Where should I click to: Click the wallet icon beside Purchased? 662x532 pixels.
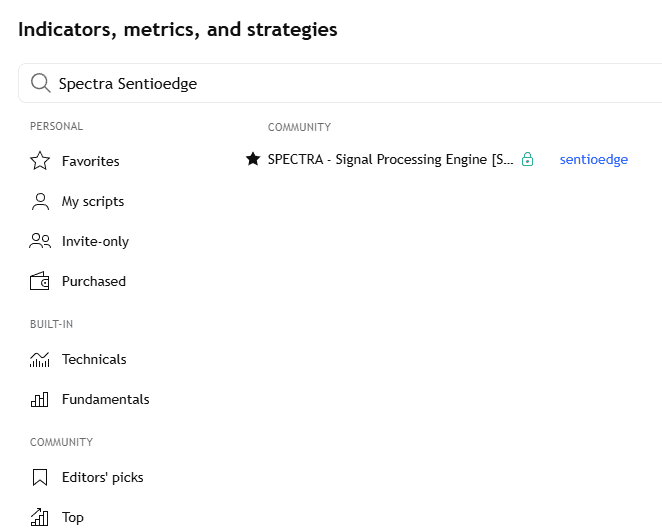pyautogui.click(x=40, y=281)
